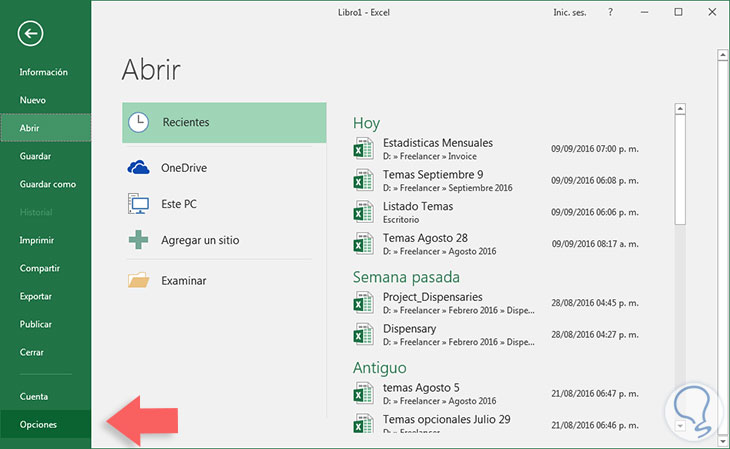Select Abrir in the sidebar
Image resolution: width=730 pixels, height=449 pixels.
click(46, 128)
